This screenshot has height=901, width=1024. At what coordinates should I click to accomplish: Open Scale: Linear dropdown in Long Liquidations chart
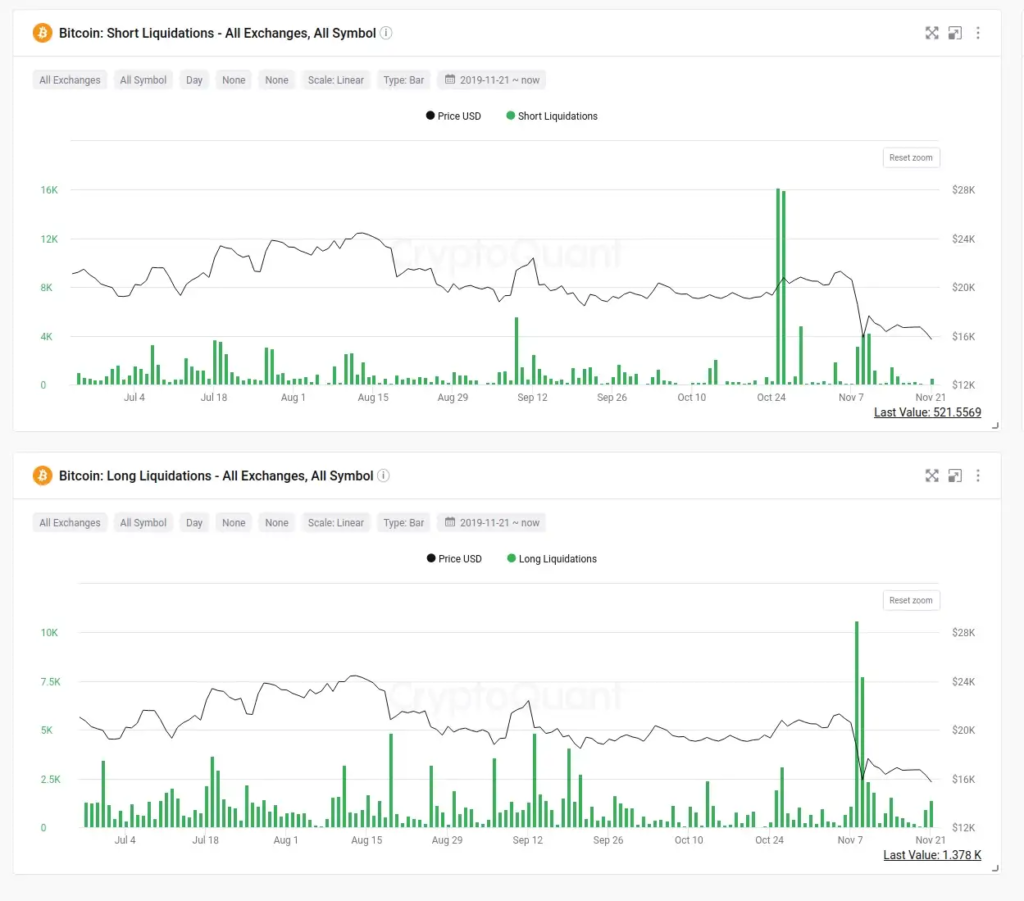(x=336, y=523)
